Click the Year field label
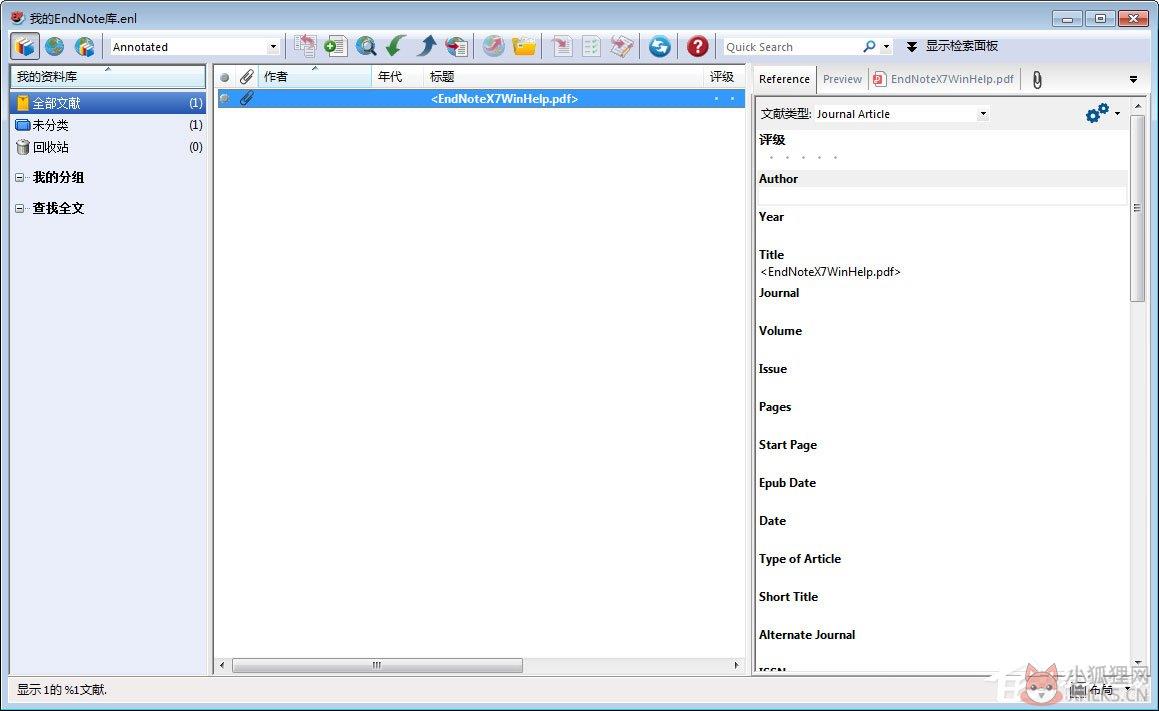Image resolution: width=1159 pixels, height=711 pixels. coord(771,217)
